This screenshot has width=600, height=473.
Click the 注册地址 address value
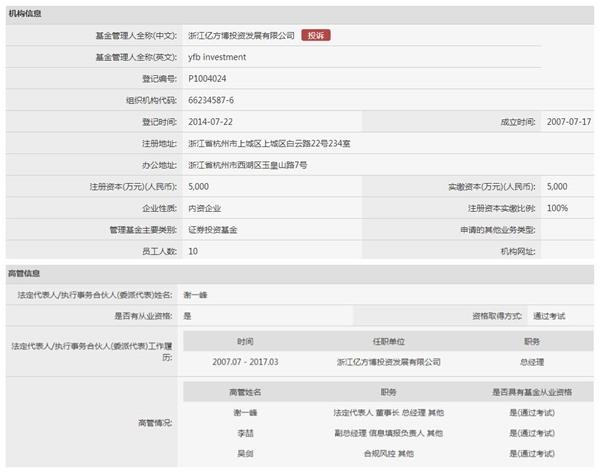(269, 143)
